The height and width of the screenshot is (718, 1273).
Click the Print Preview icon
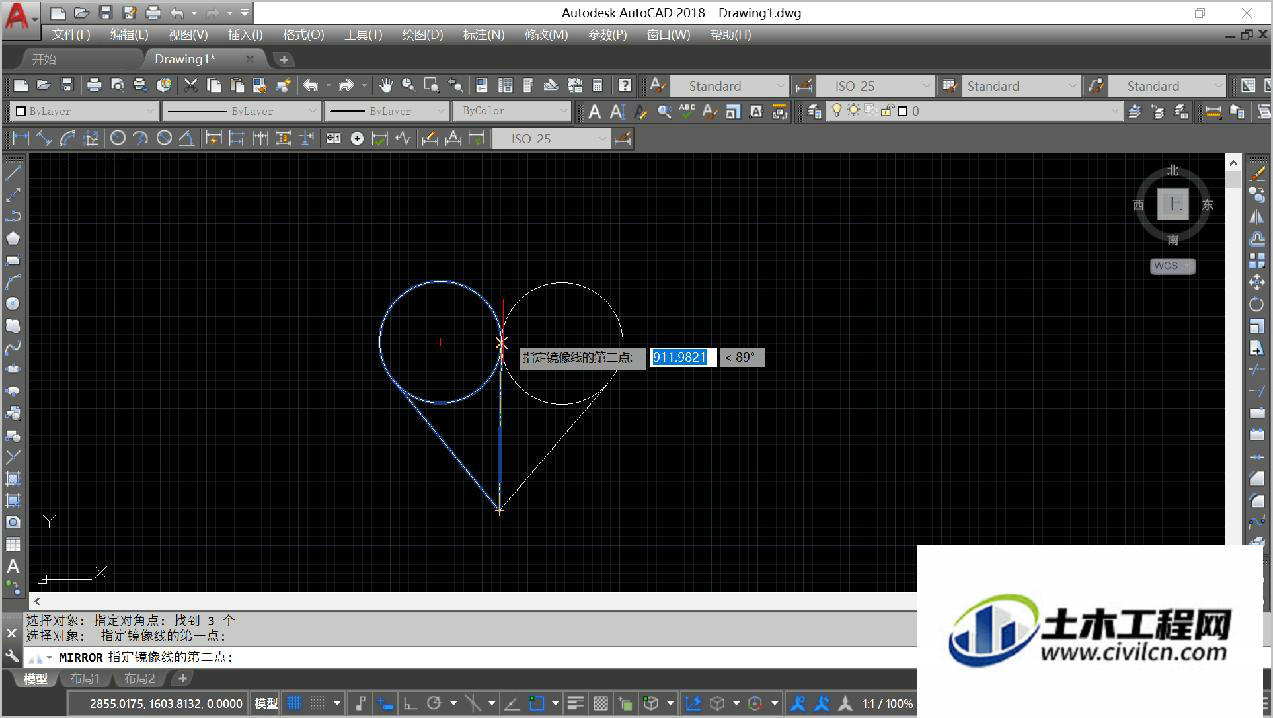click(117, 86)
